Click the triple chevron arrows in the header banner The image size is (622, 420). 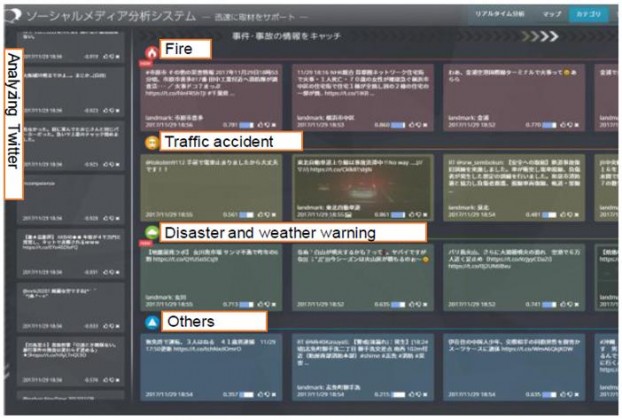tap(540, 36)
